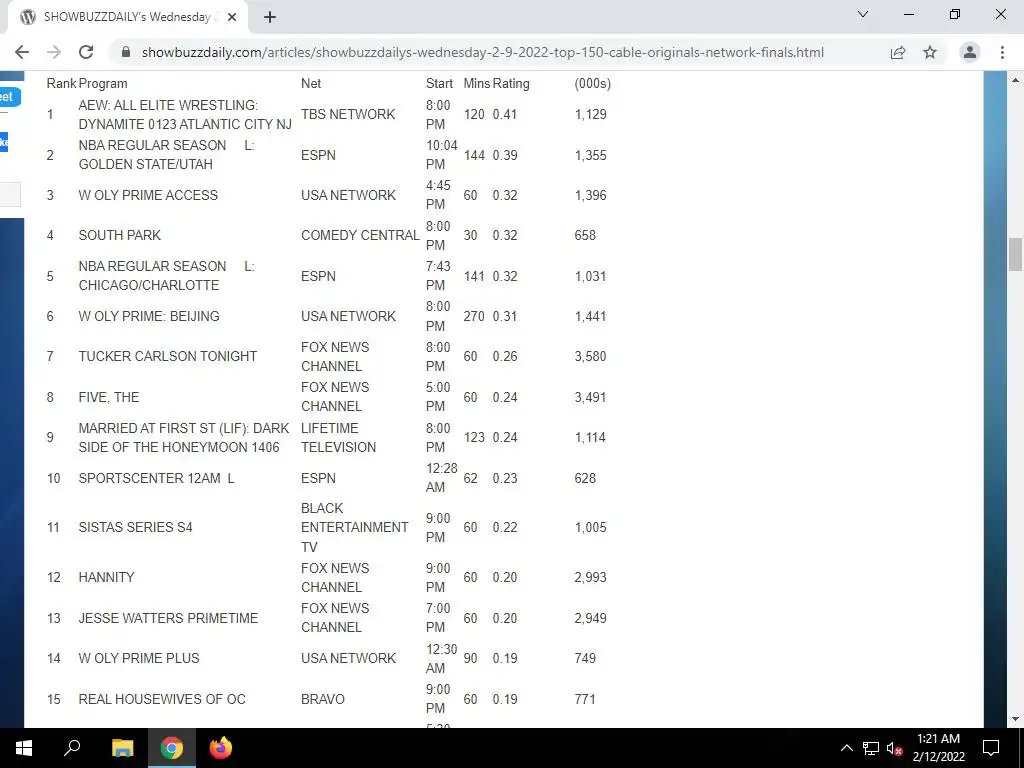This screenshot has height=768, width=1024.
Task: Close the SHOWBUZZDAILY tab
Action: 232,17
